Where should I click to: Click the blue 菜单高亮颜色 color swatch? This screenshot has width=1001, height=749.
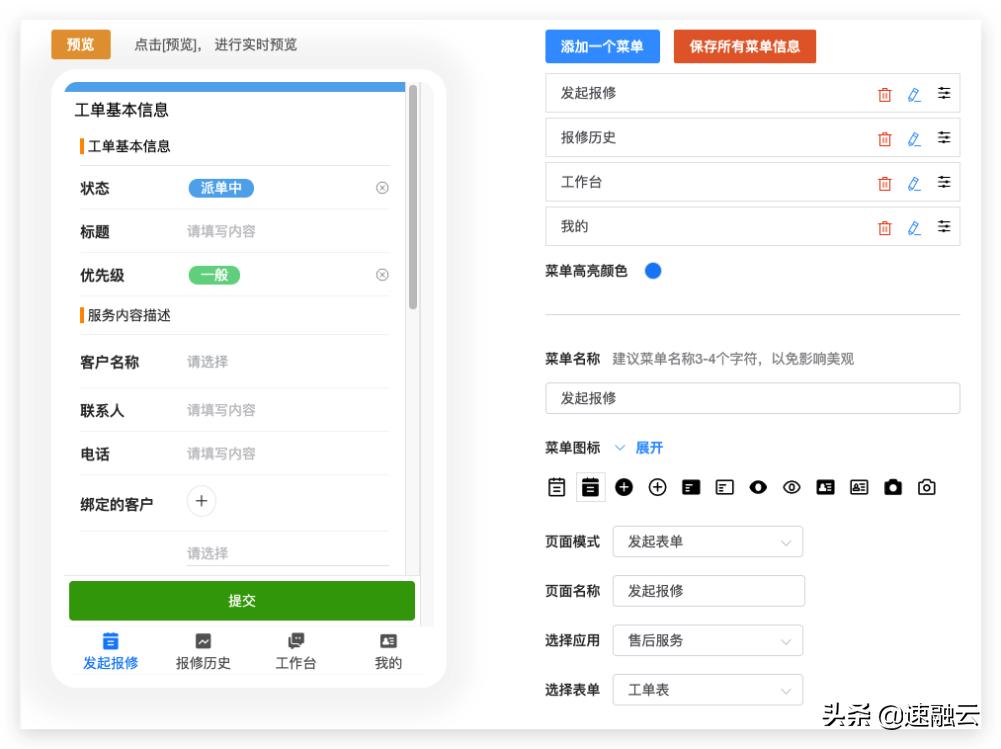click(653, 269)
